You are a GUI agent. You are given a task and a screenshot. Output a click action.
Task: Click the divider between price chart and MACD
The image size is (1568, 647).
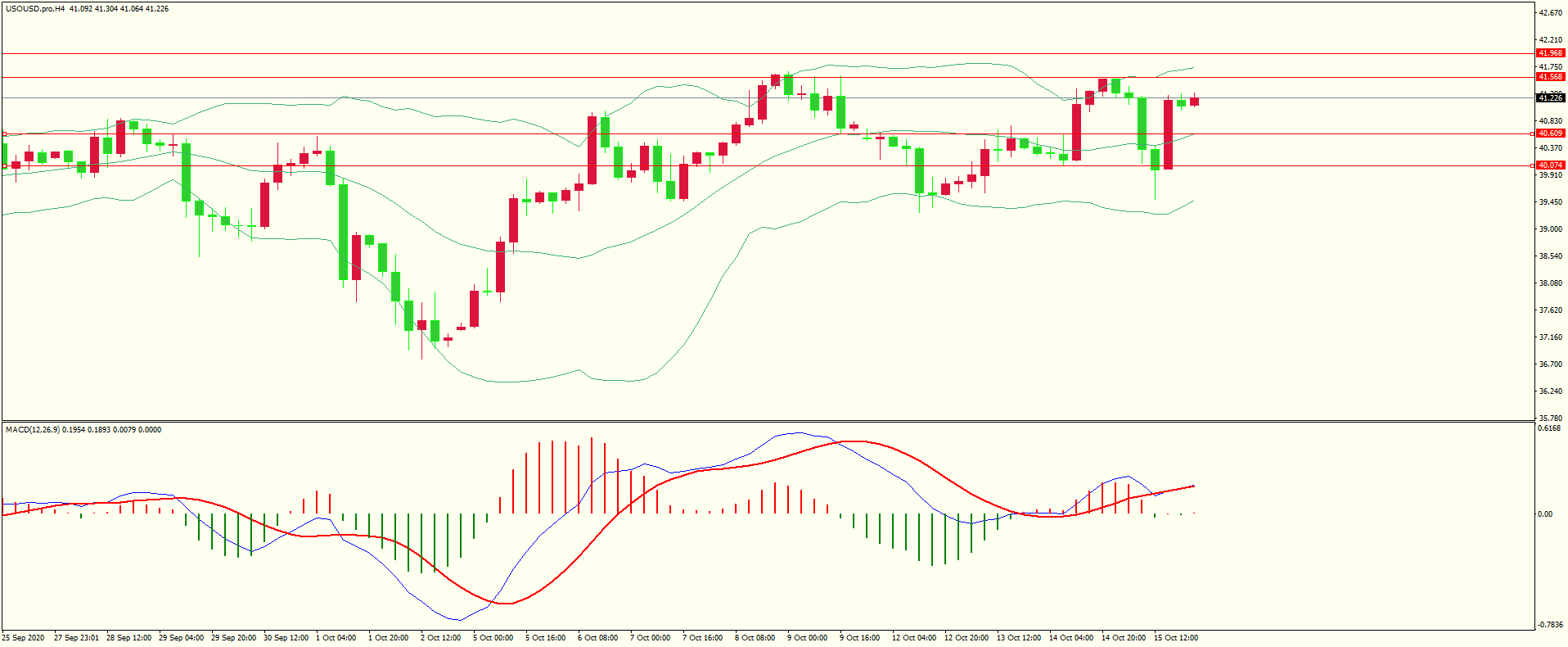767,422
